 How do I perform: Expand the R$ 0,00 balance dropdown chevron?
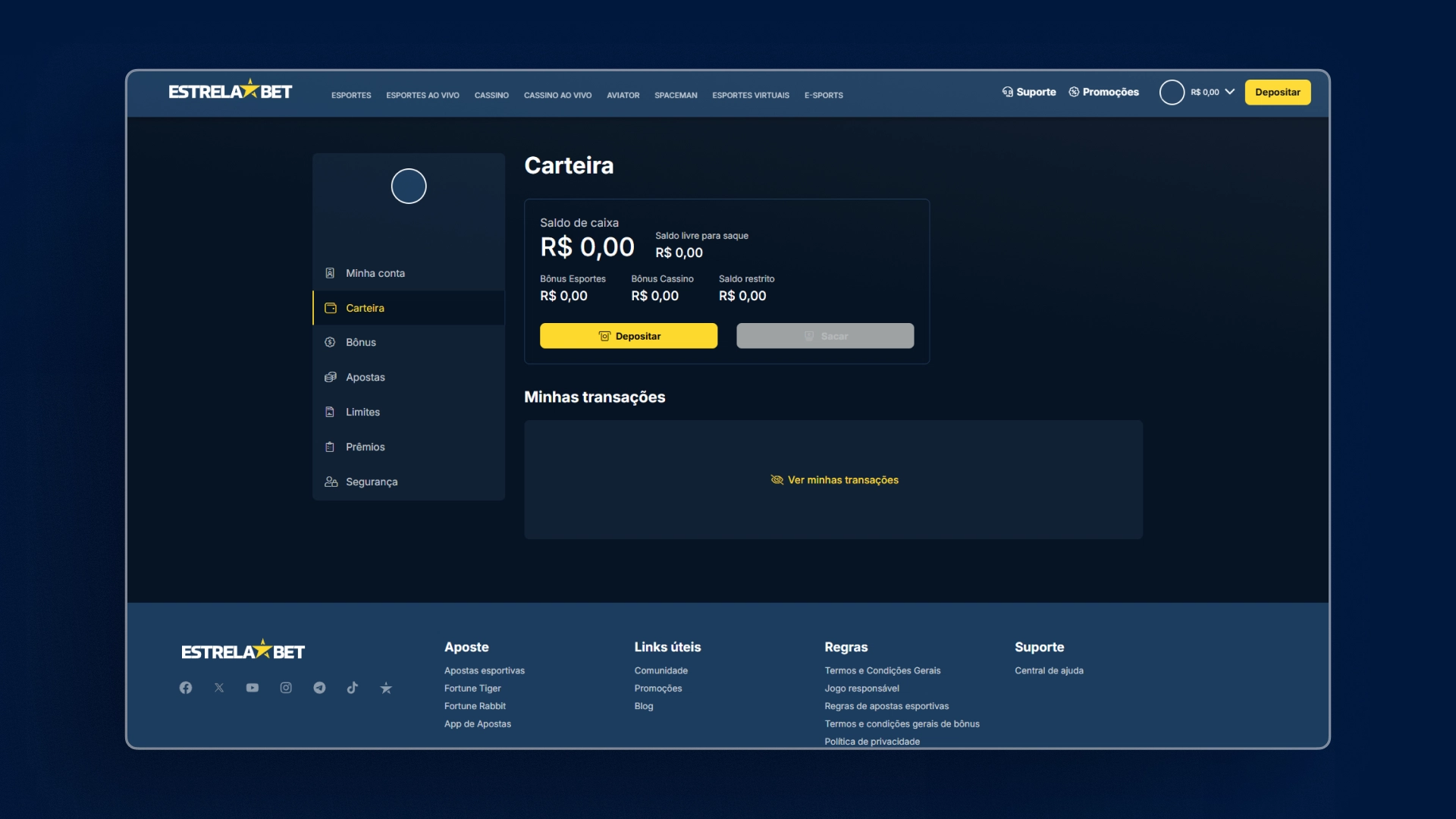[1229, 92]
